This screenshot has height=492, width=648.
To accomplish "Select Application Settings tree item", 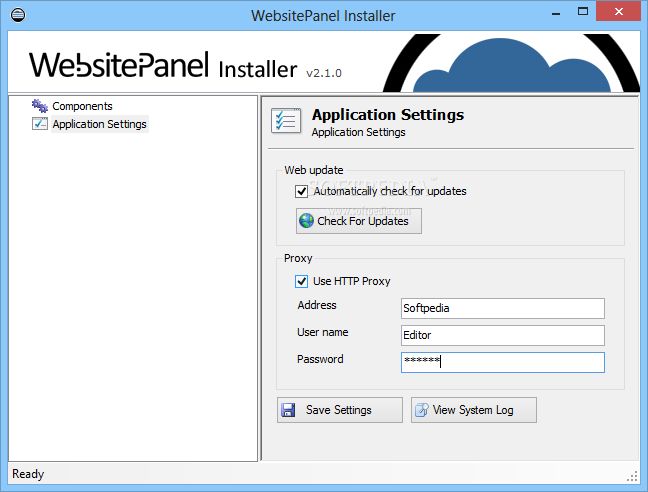I will tap(99, 124).
